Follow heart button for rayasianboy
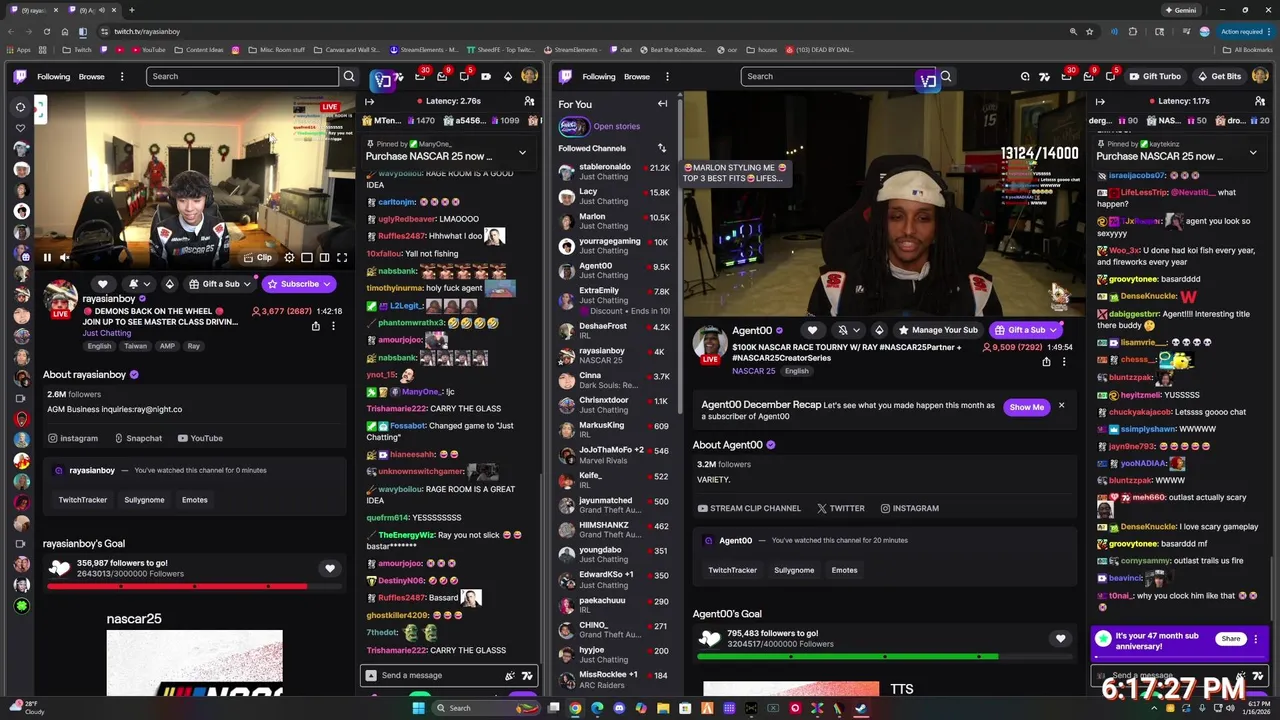The image size is (1280, 720). [x=102, y=284]
